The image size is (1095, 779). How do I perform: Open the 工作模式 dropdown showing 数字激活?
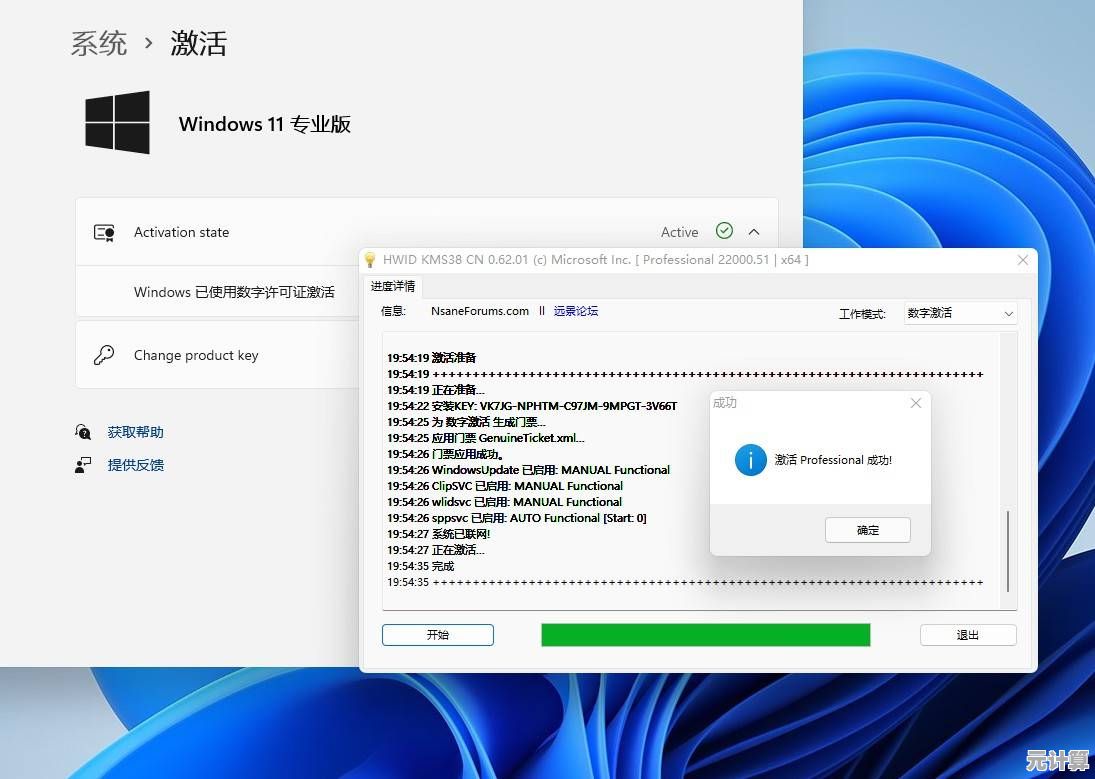coord(960,313)
